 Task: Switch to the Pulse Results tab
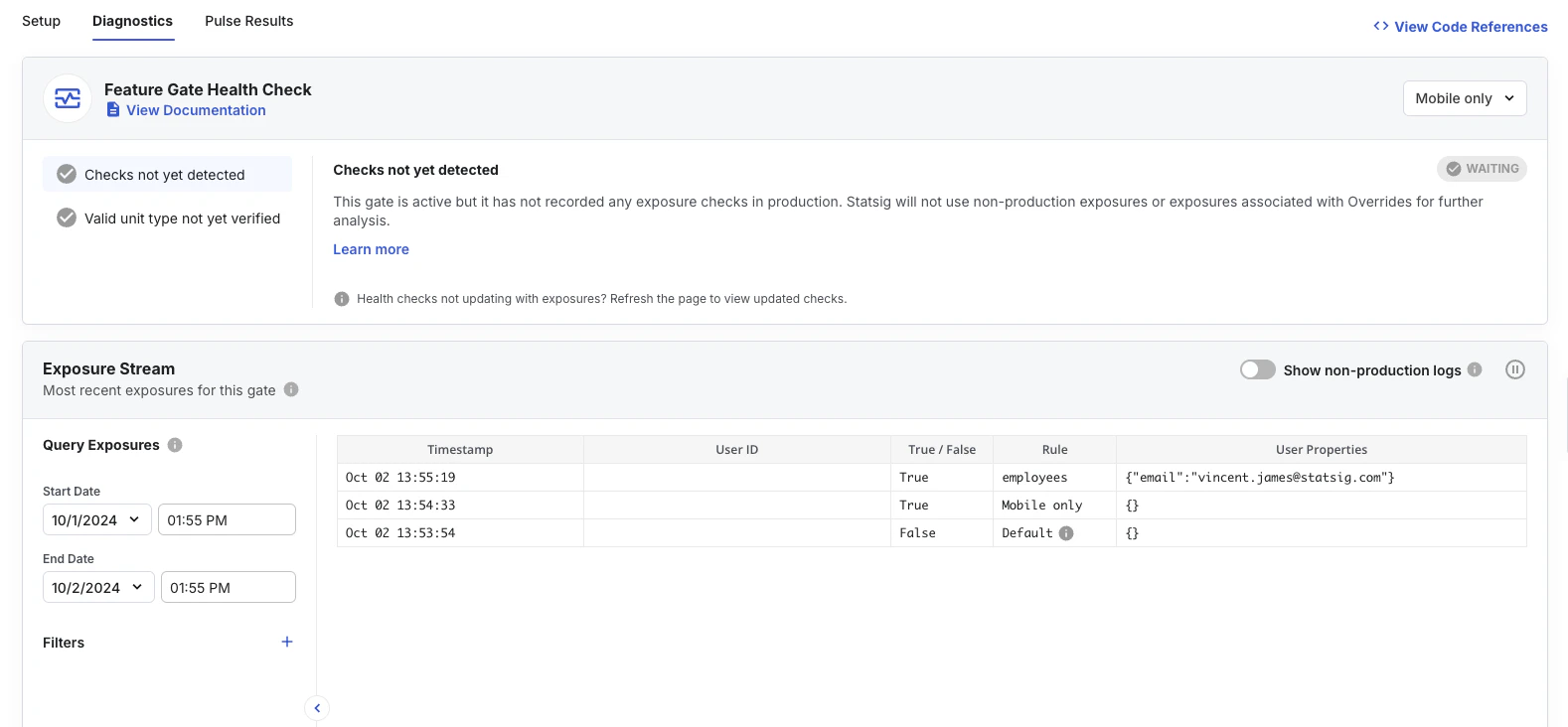coord(248,21)
